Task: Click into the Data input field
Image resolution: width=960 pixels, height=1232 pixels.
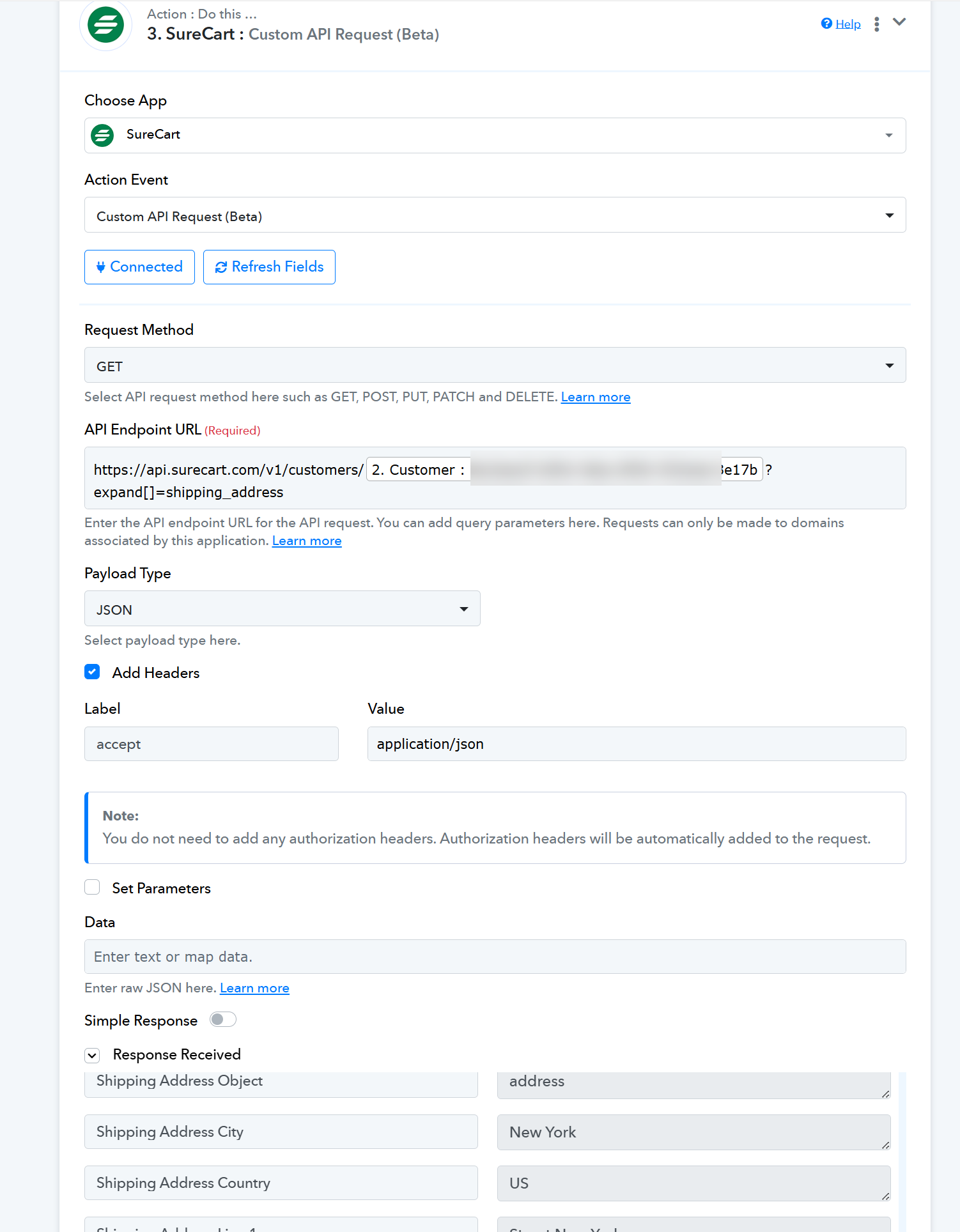Action: click(x=495, y=957)
